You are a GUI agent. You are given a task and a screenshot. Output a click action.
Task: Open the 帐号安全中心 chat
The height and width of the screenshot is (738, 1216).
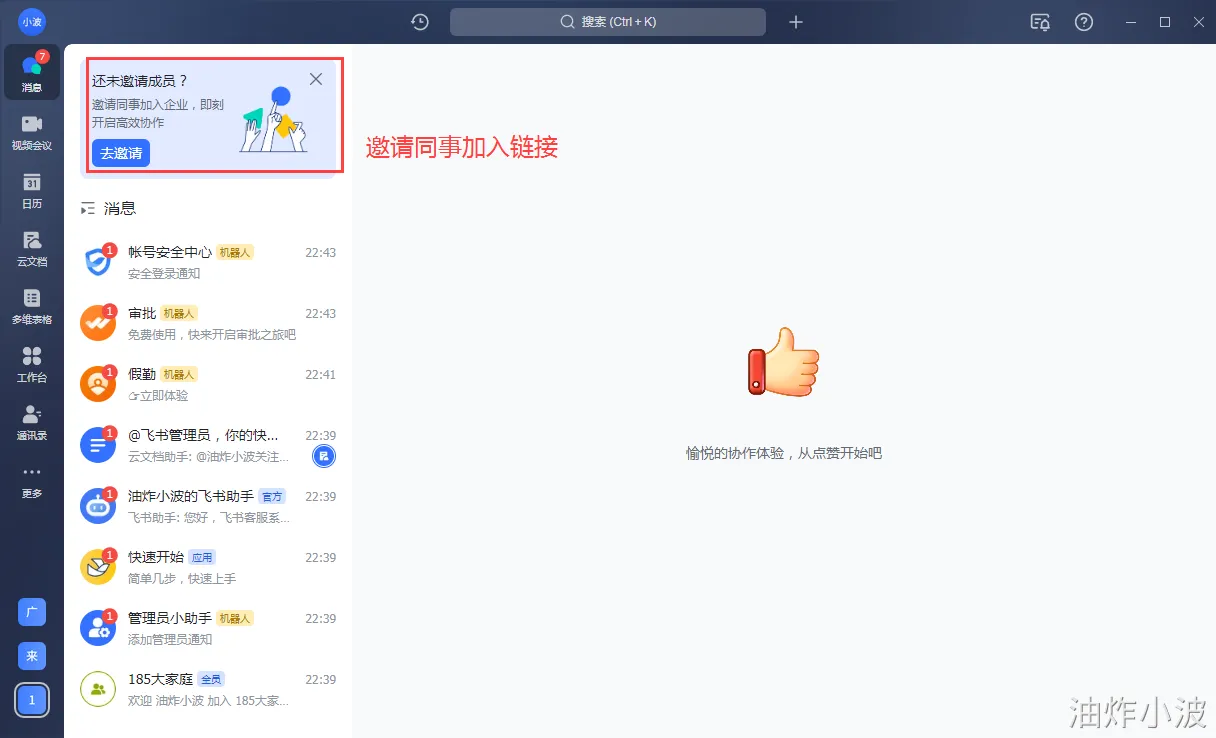pos(208,262)
